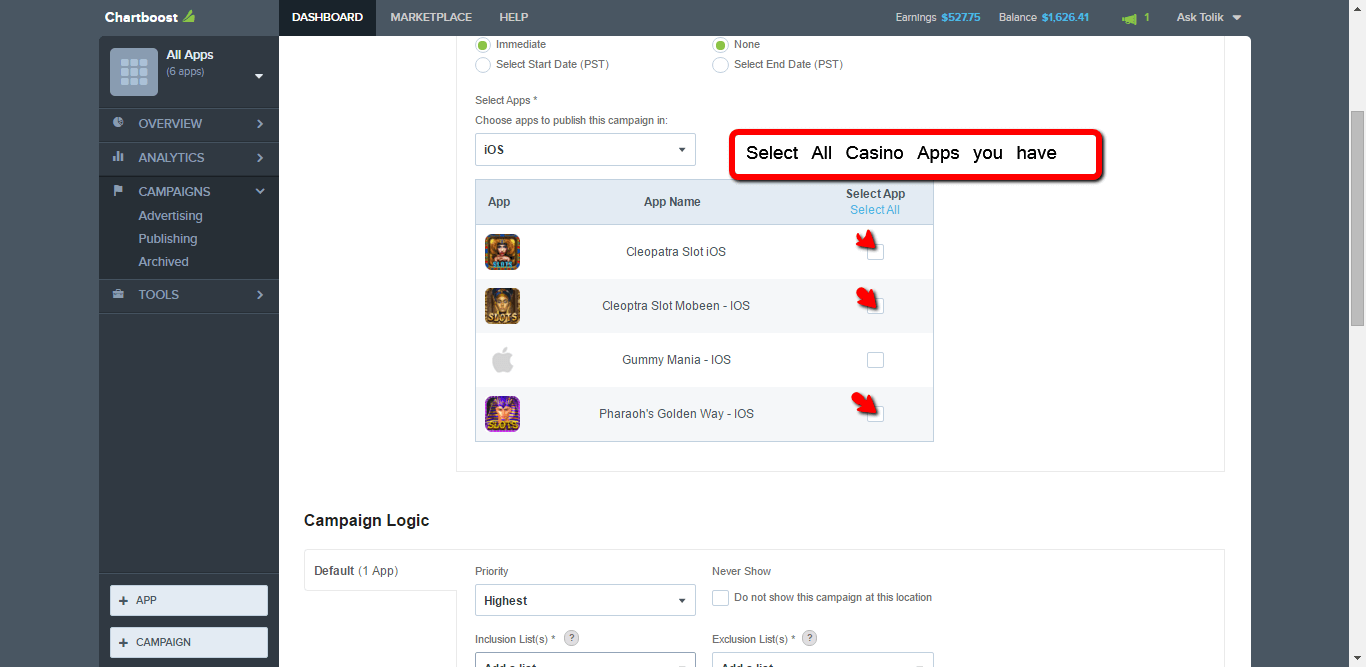Open the Inclusion List add a list dropdown
This screenshot has width=1366, height=667.
[585, 660]
